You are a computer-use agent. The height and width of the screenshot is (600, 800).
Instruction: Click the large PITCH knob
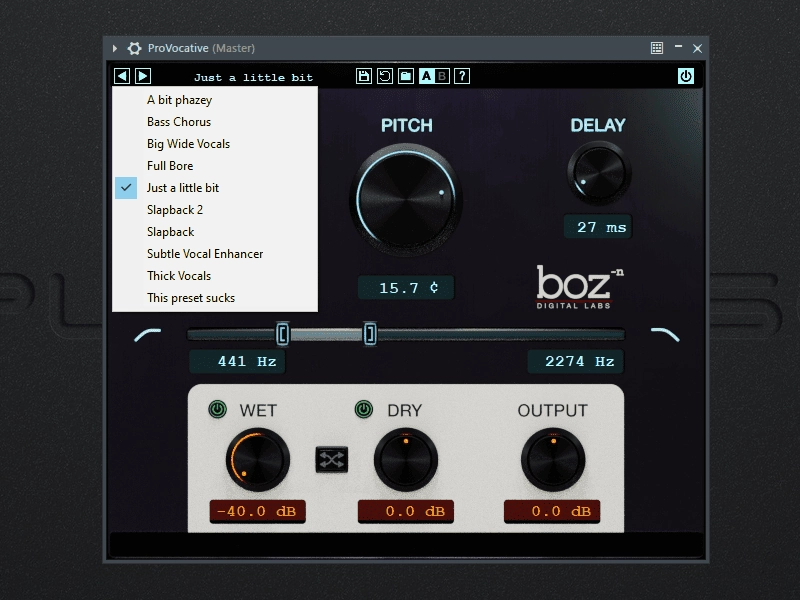[406, 200]
